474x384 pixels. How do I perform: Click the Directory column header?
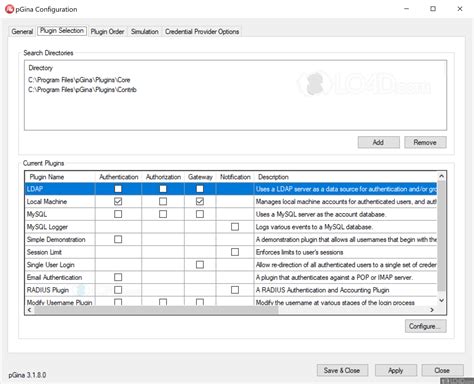(x=41, y=68)
